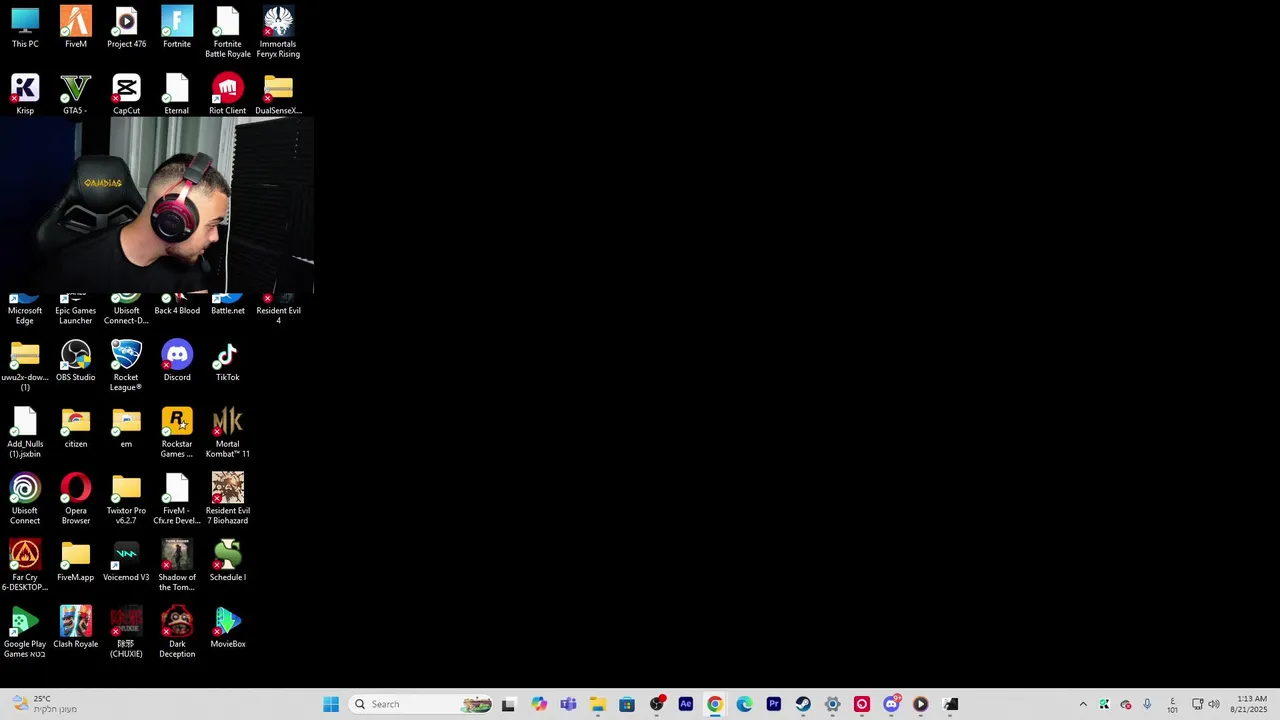
Task: Click the webcam overlay thumbnail
Action: point(157,206)
